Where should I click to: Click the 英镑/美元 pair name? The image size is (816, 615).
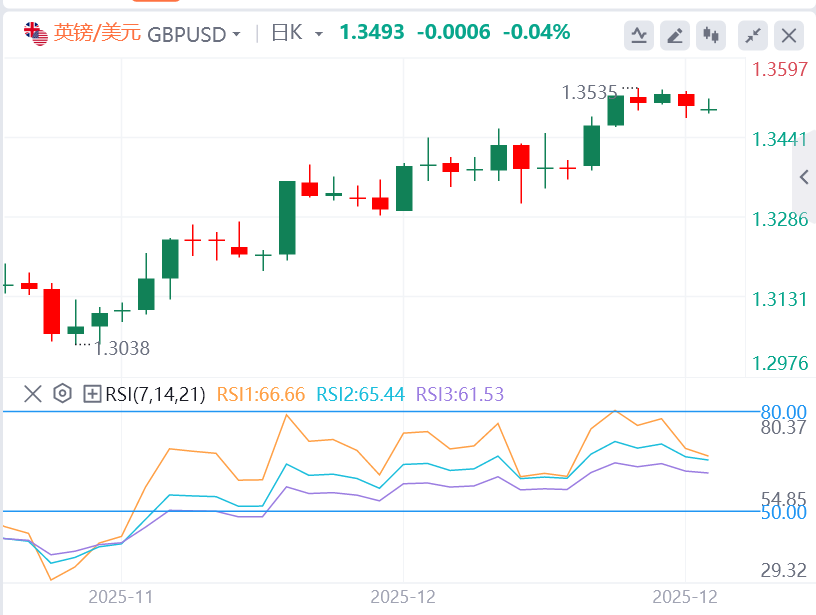point(97,33)
